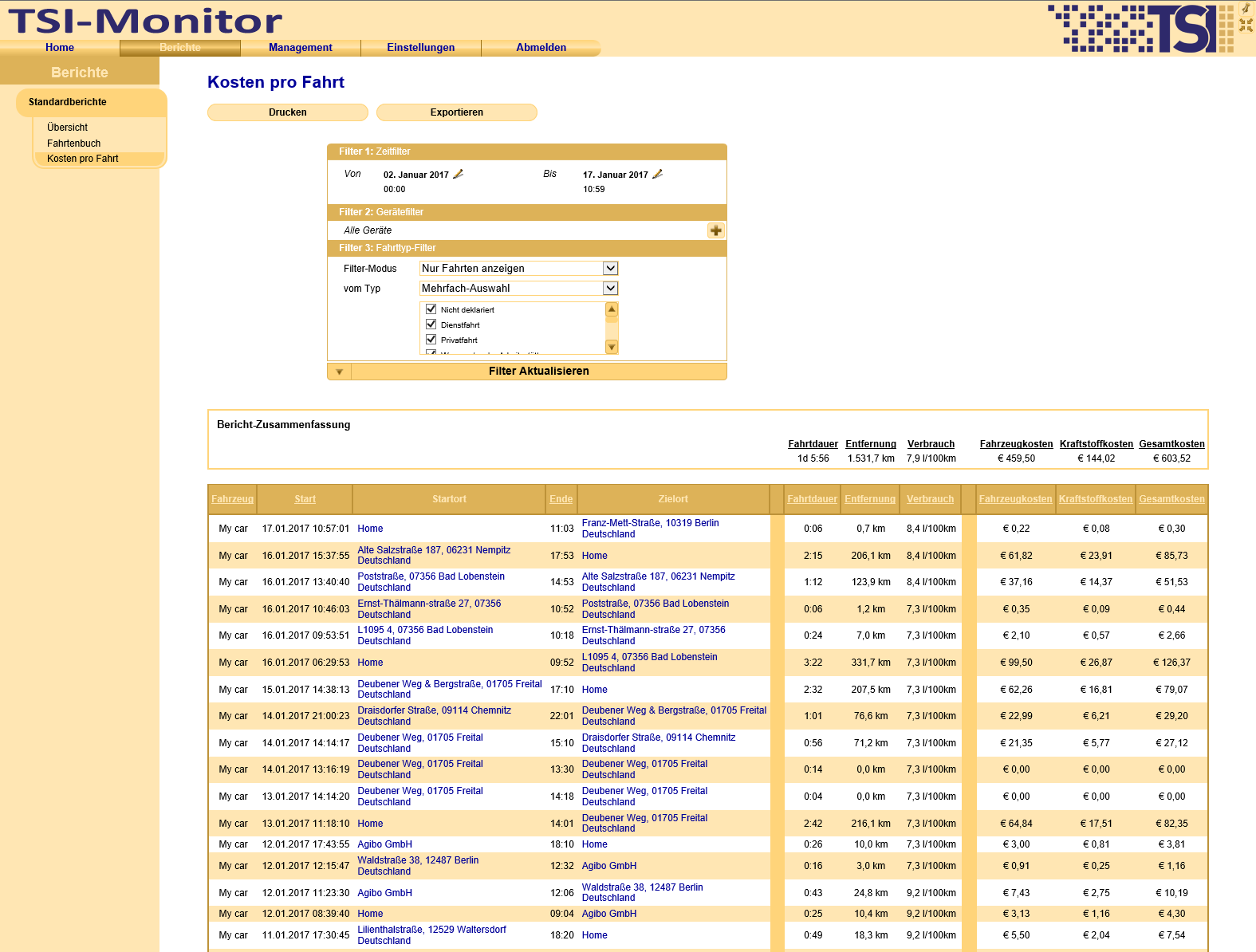Open the Home menu tab
This screenshot has height=952, width=1256.
(60, 48)
